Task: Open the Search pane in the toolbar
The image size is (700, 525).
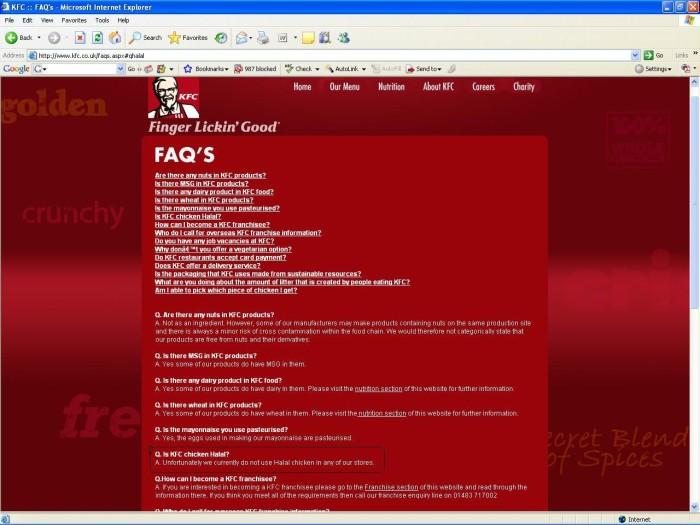Action: (144, 37)
